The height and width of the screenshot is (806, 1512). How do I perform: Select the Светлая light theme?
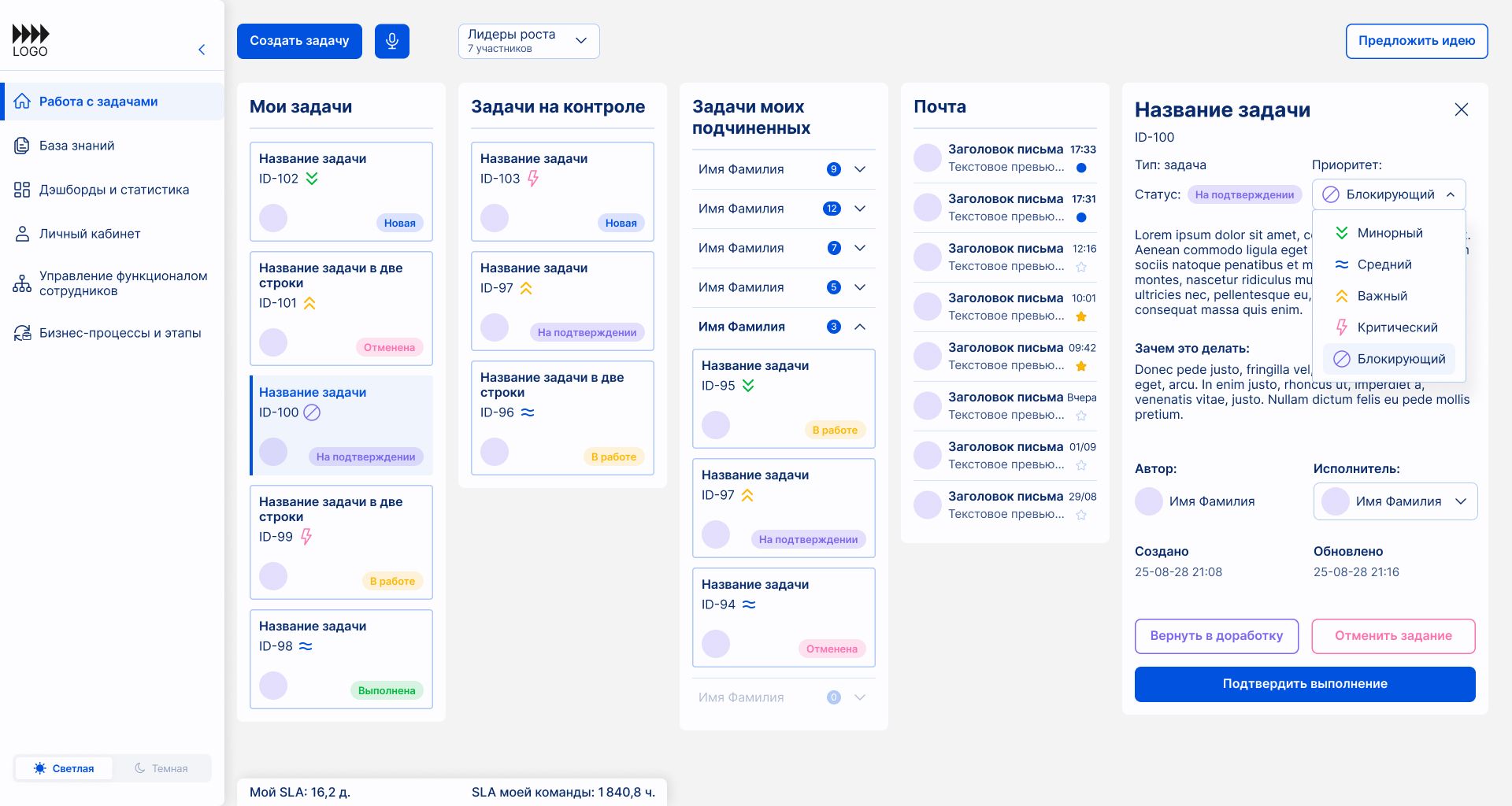tap(64, 768)
